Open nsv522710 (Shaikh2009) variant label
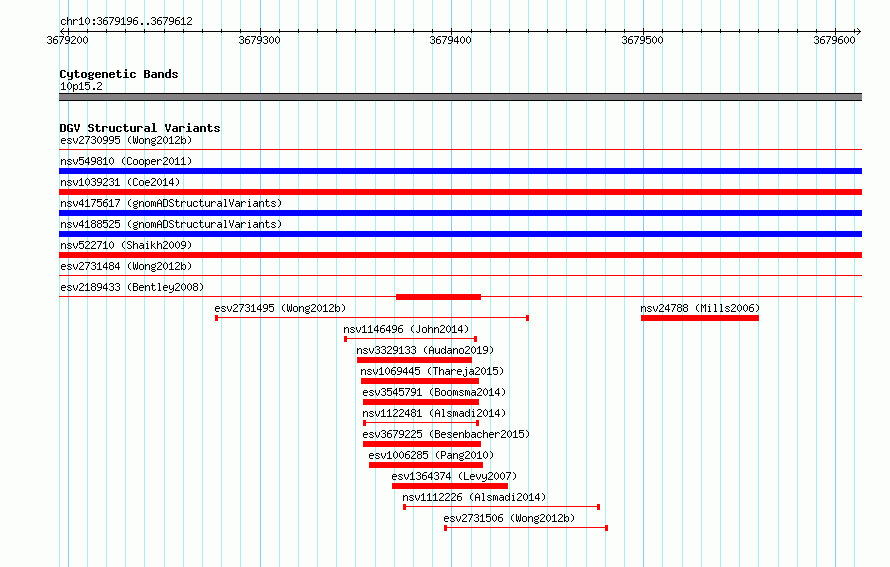Image resolution: width=890 pixels, height=567 pixels. [126, 245]
